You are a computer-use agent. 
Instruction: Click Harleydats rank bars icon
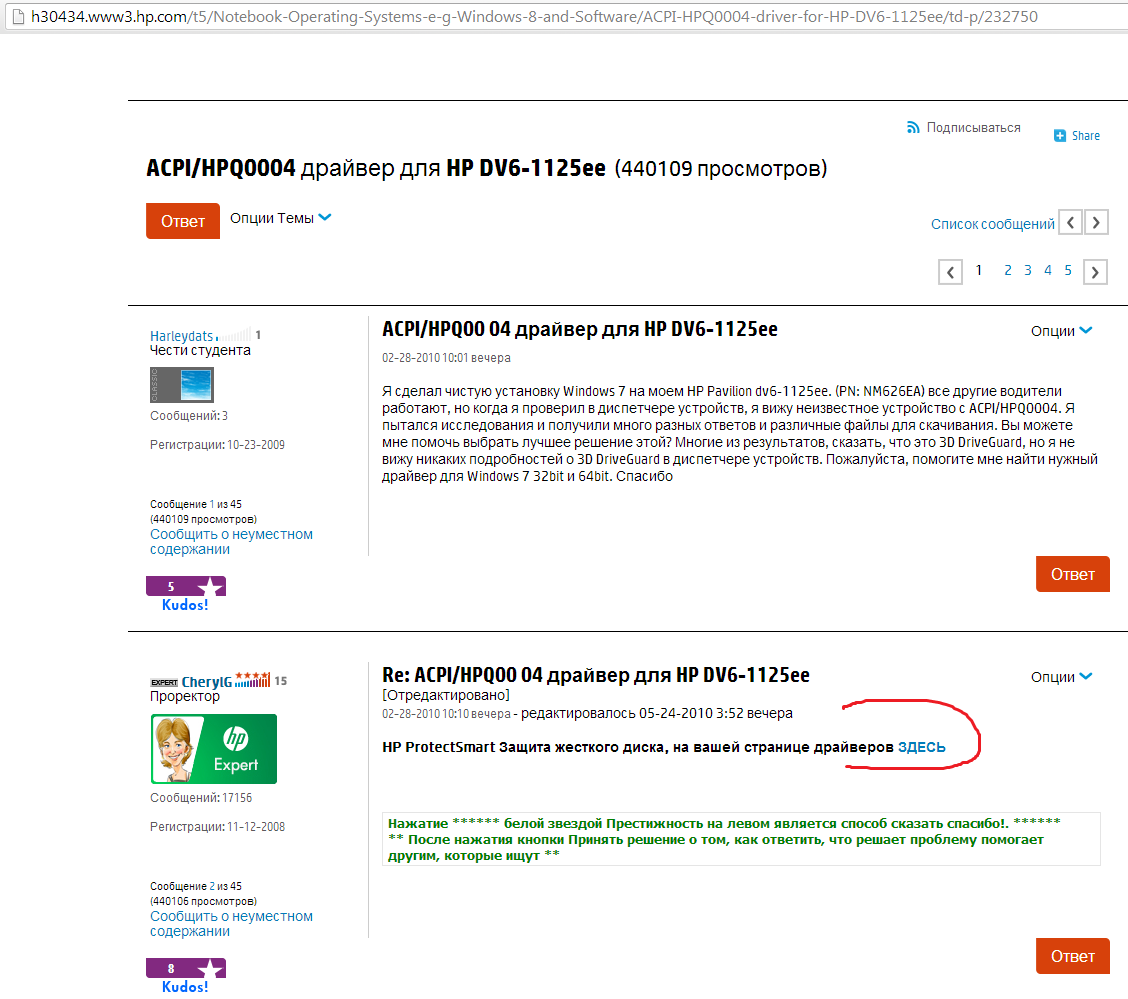(x=234, y=334)
